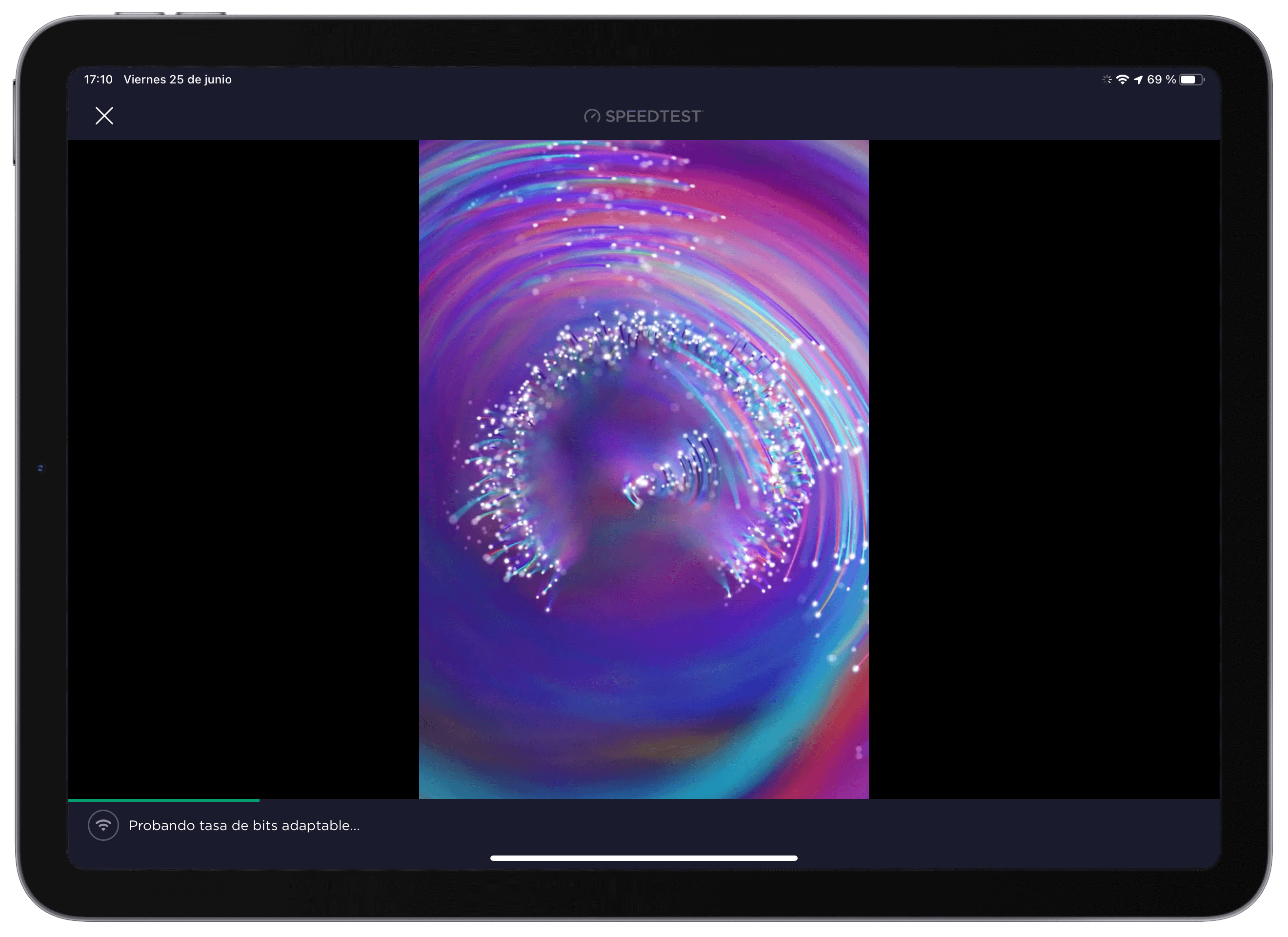
Task: Tap the black area right of video
Action: pos(1044,469)
